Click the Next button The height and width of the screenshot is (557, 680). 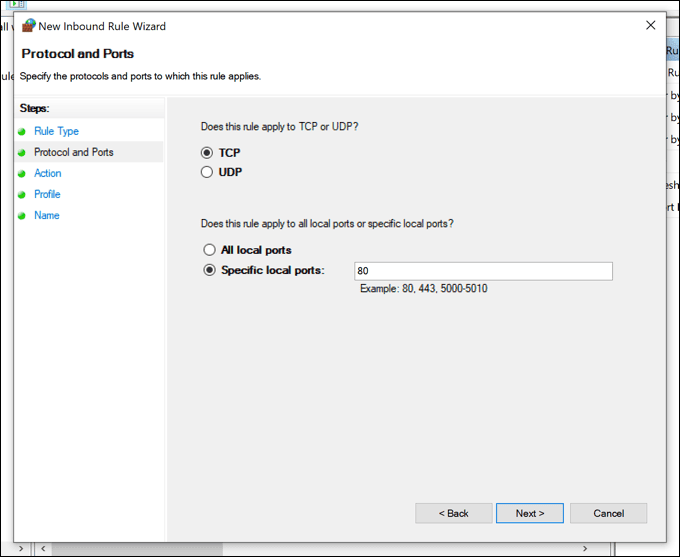coord(529,513)
